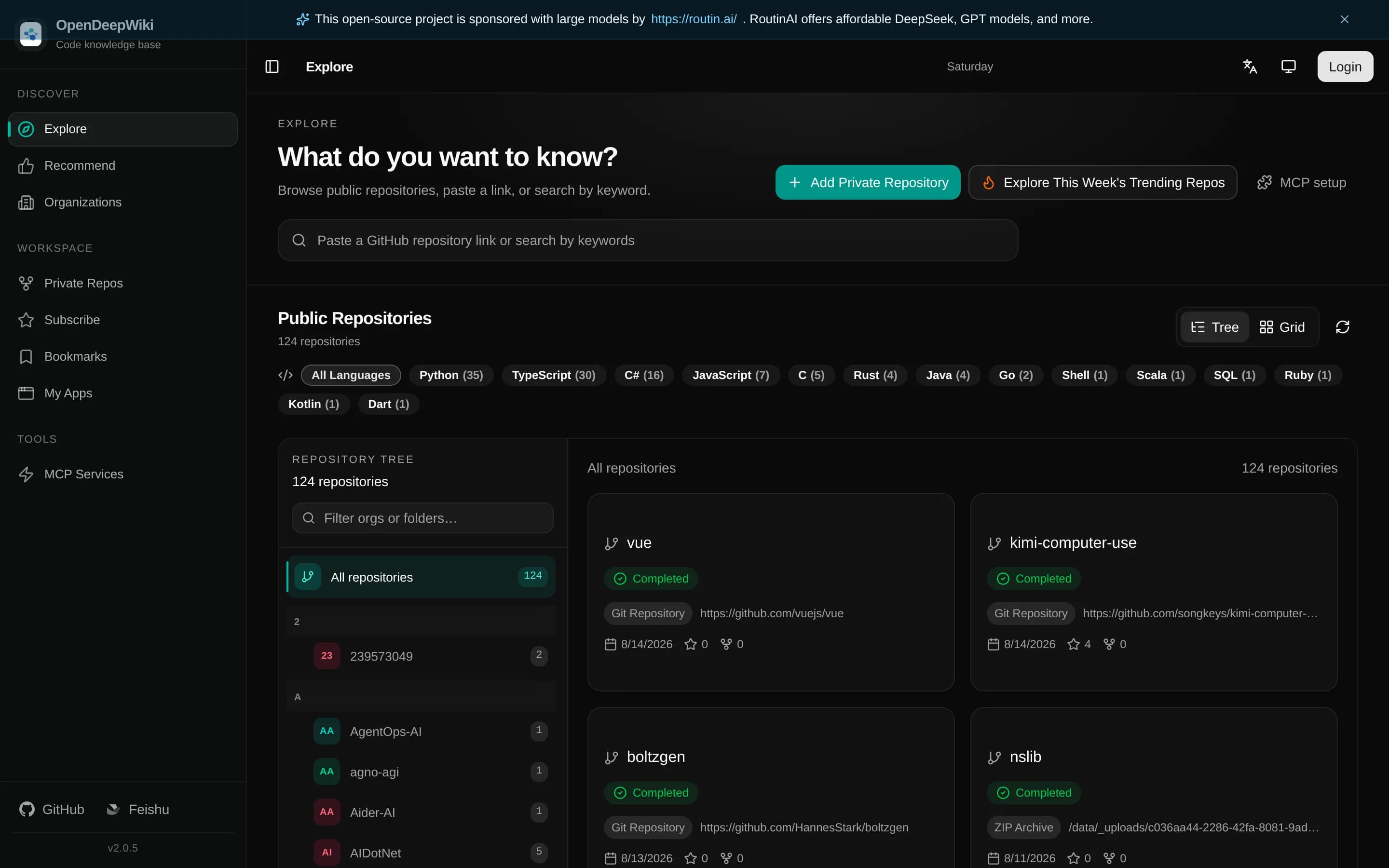Click the HannesStark/boltzgen GitHub URL
The height and width of the screenshot is (868, 1389).
[804, 827]
